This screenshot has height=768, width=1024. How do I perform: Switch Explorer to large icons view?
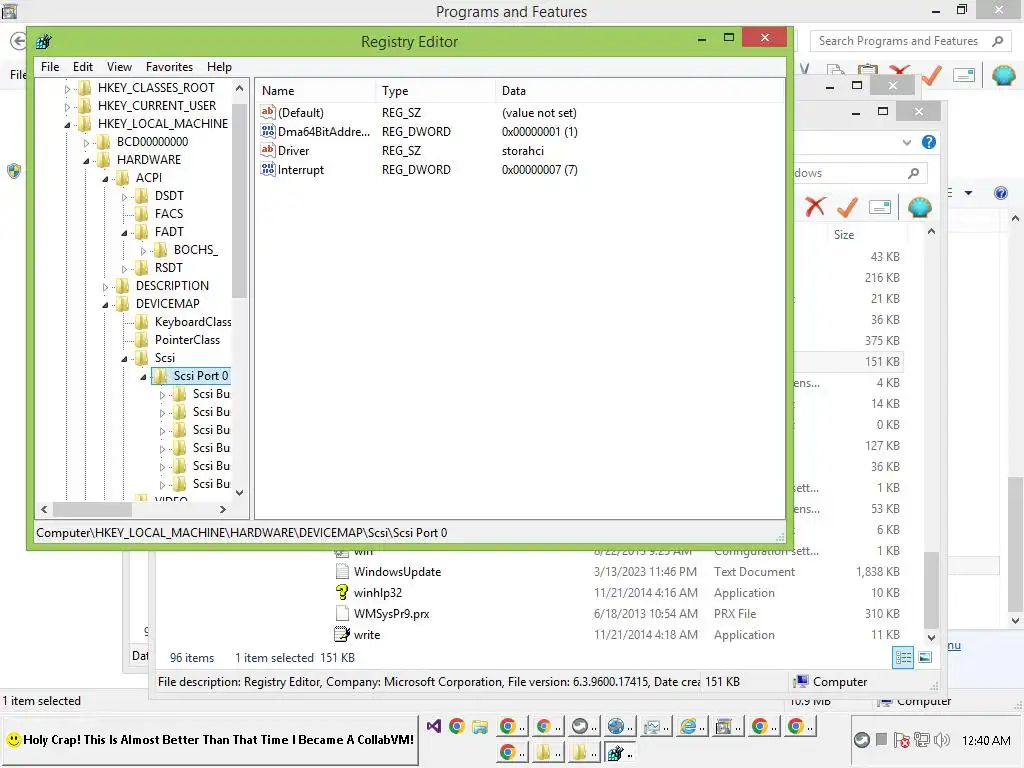click(925, 658)
